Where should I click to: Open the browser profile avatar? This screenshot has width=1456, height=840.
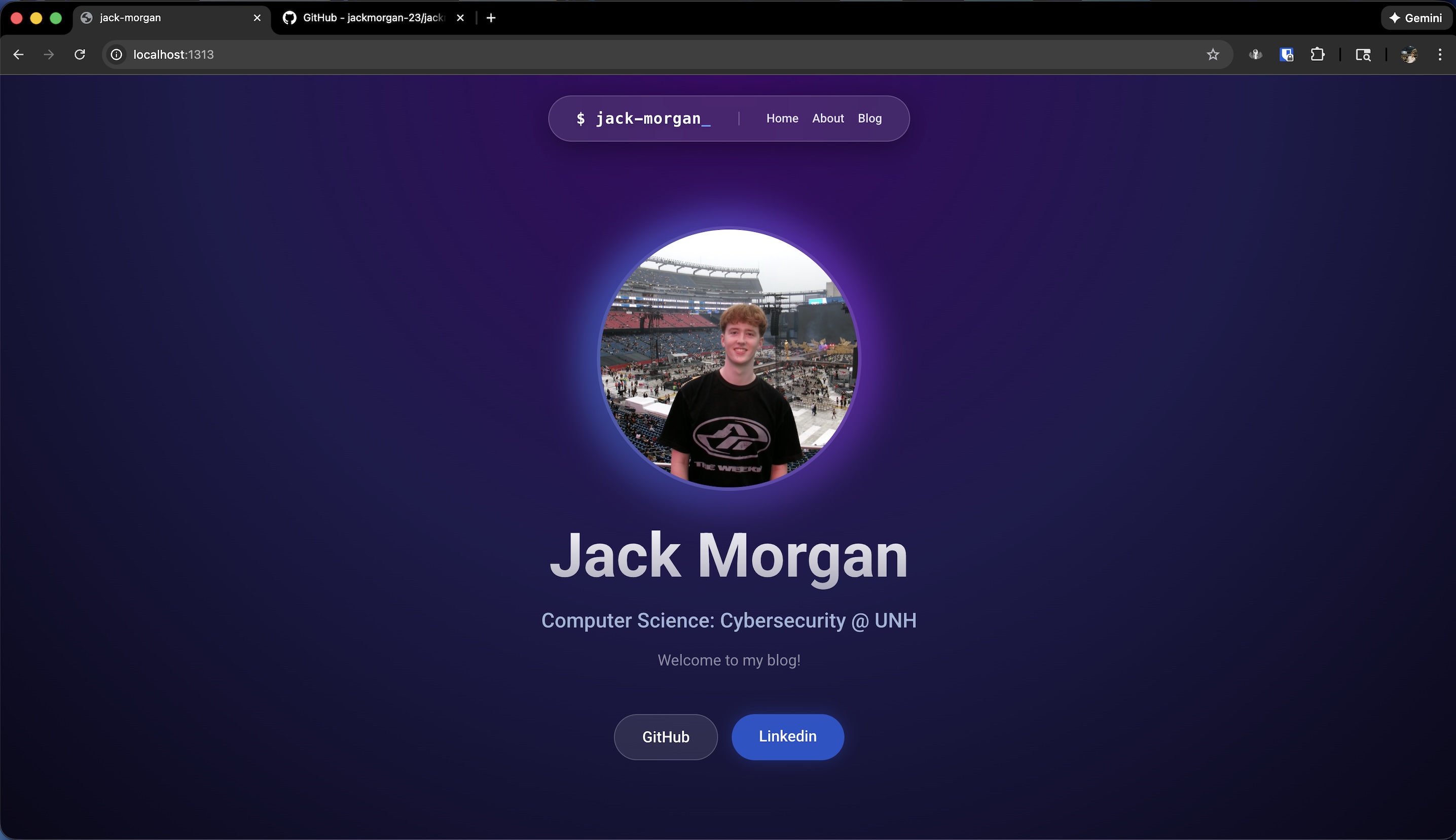point(1408,54)
